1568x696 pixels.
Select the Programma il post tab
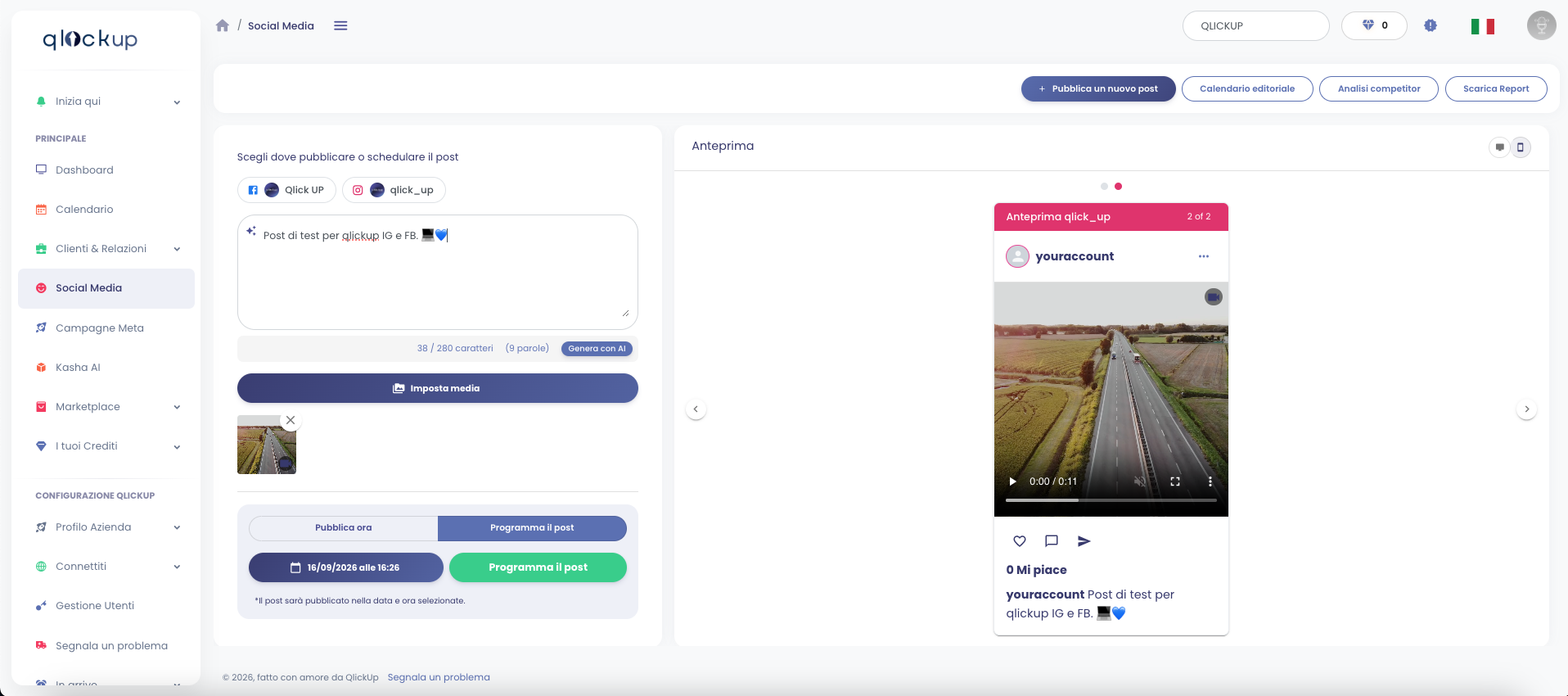tap(532, 528)
